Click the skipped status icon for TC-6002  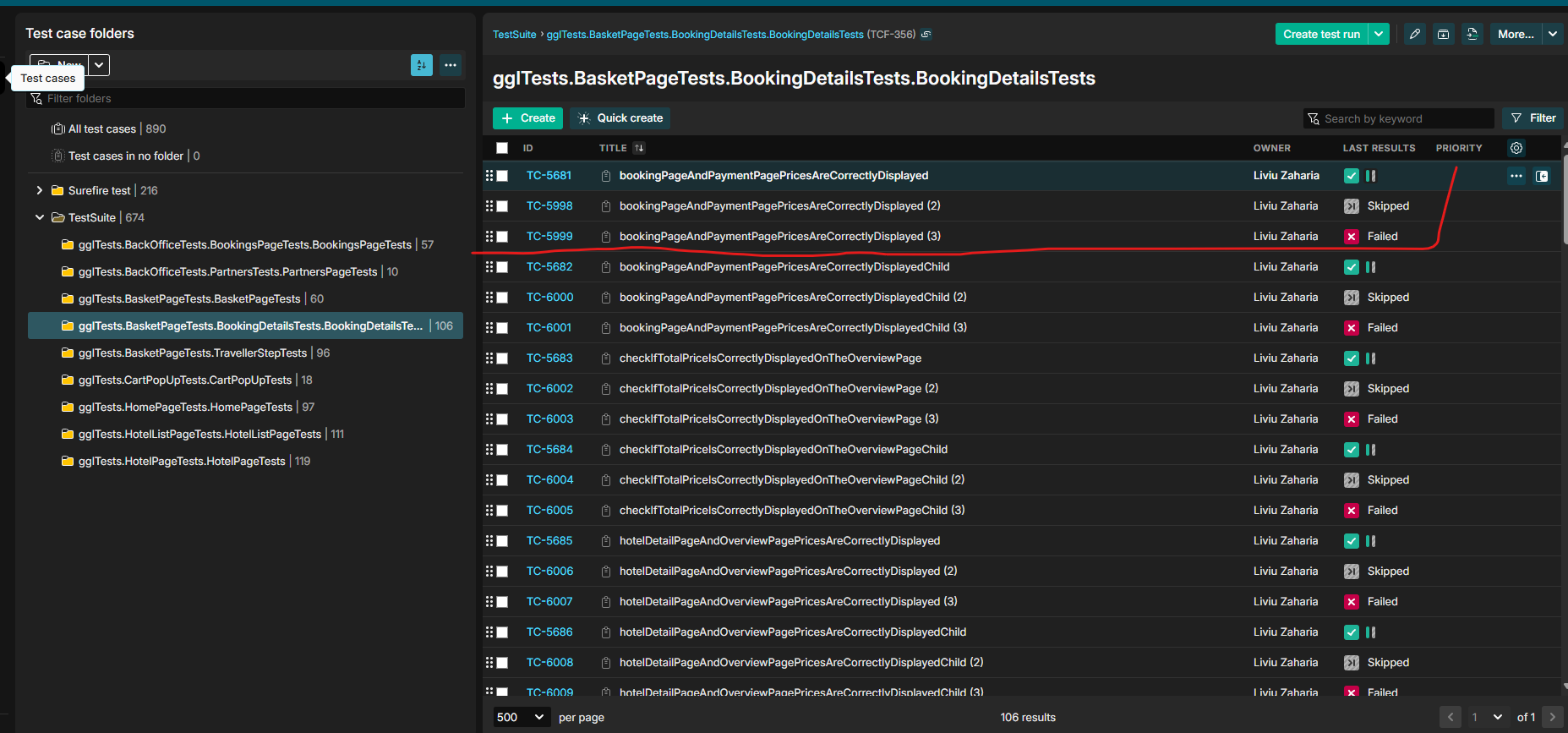pos(1352,389)
